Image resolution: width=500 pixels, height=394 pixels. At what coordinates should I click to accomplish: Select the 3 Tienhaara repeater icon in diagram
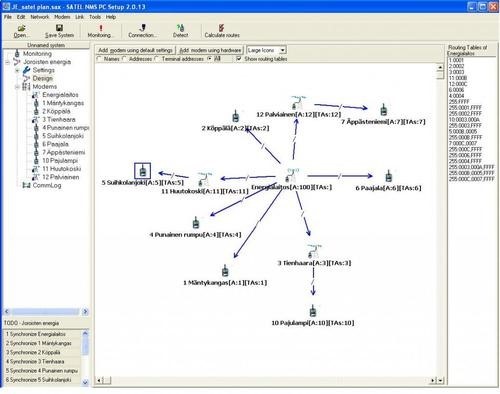coord(313,251)
